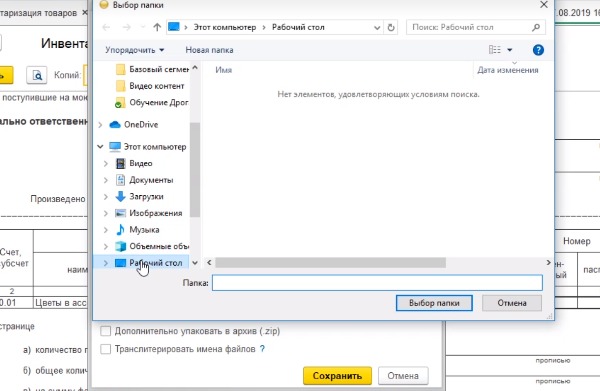Click the print preview magnifier icon
The width and height of the screenshot is (600, 391).
[37, 75]
